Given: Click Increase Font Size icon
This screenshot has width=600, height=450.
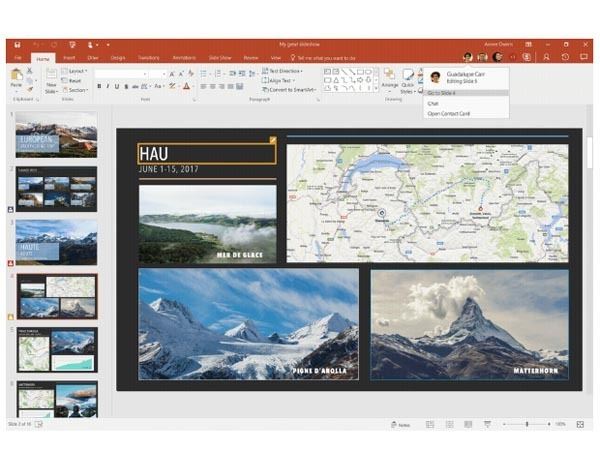Looking at the screenshot, I should tap(172, 74).
